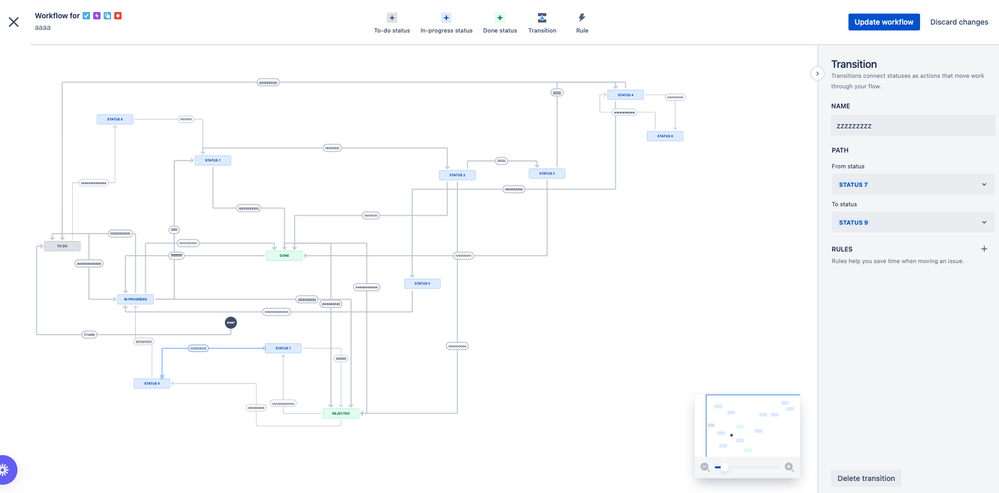Select the STATUS 2 node
The width and height of the screenshot is (999, 493).
coord(457,175)
